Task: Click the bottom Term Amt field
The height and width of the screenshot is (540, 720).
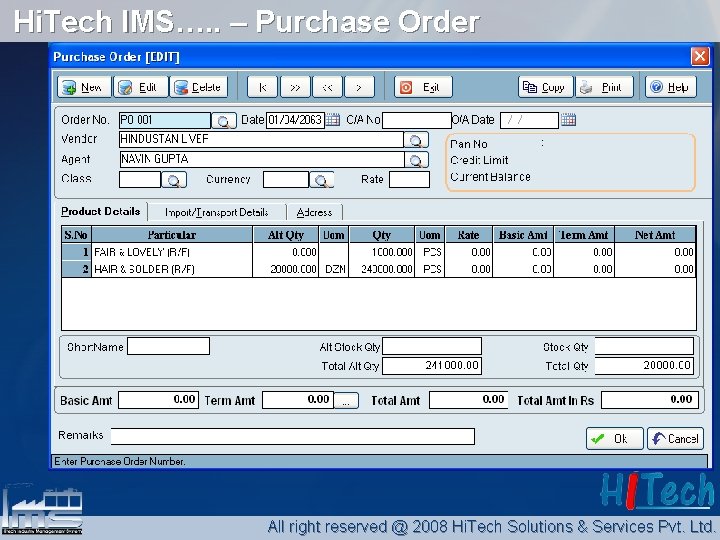Action: [298, 399]
